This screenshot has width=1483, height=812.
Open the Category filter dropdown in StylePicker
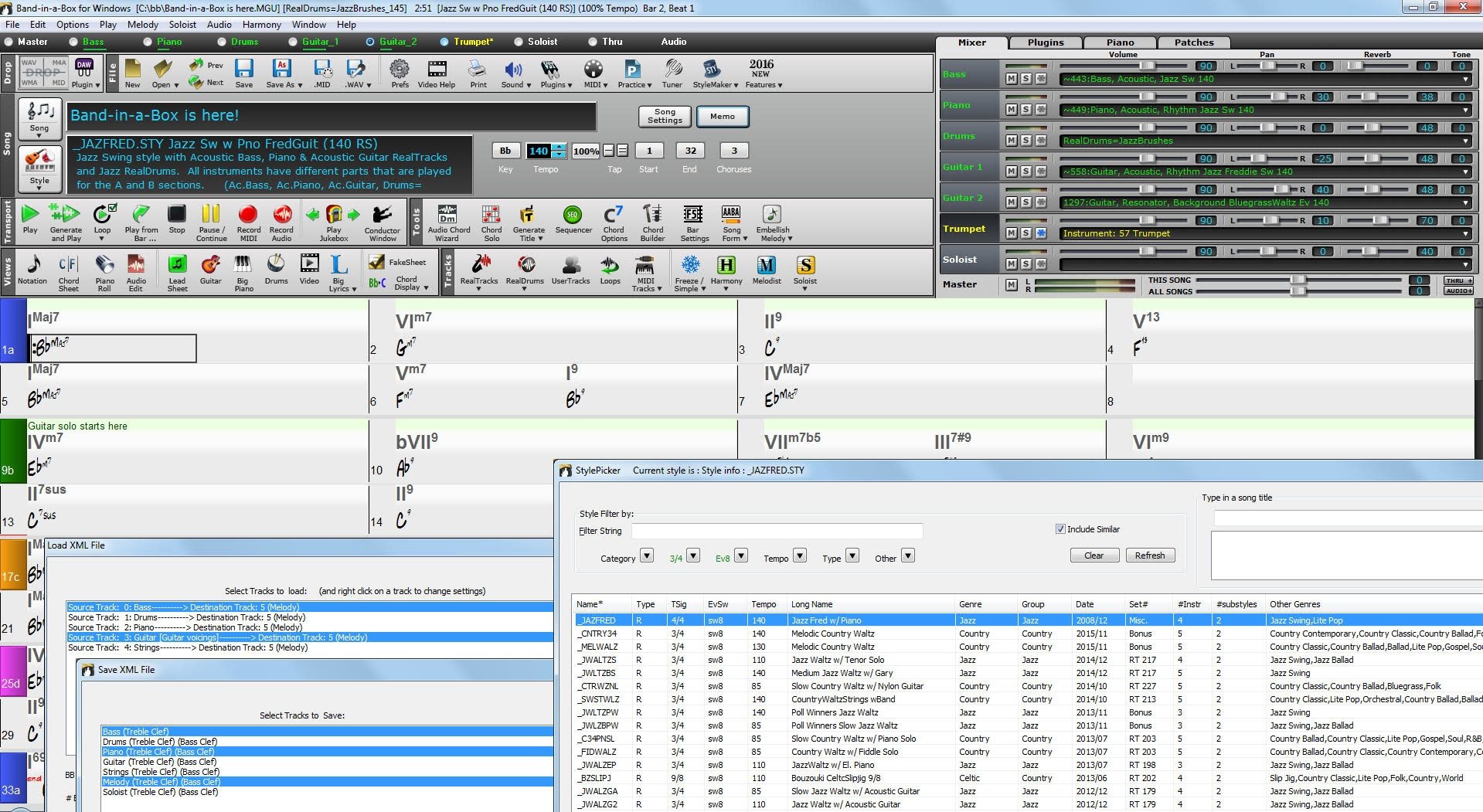point(647,555)
